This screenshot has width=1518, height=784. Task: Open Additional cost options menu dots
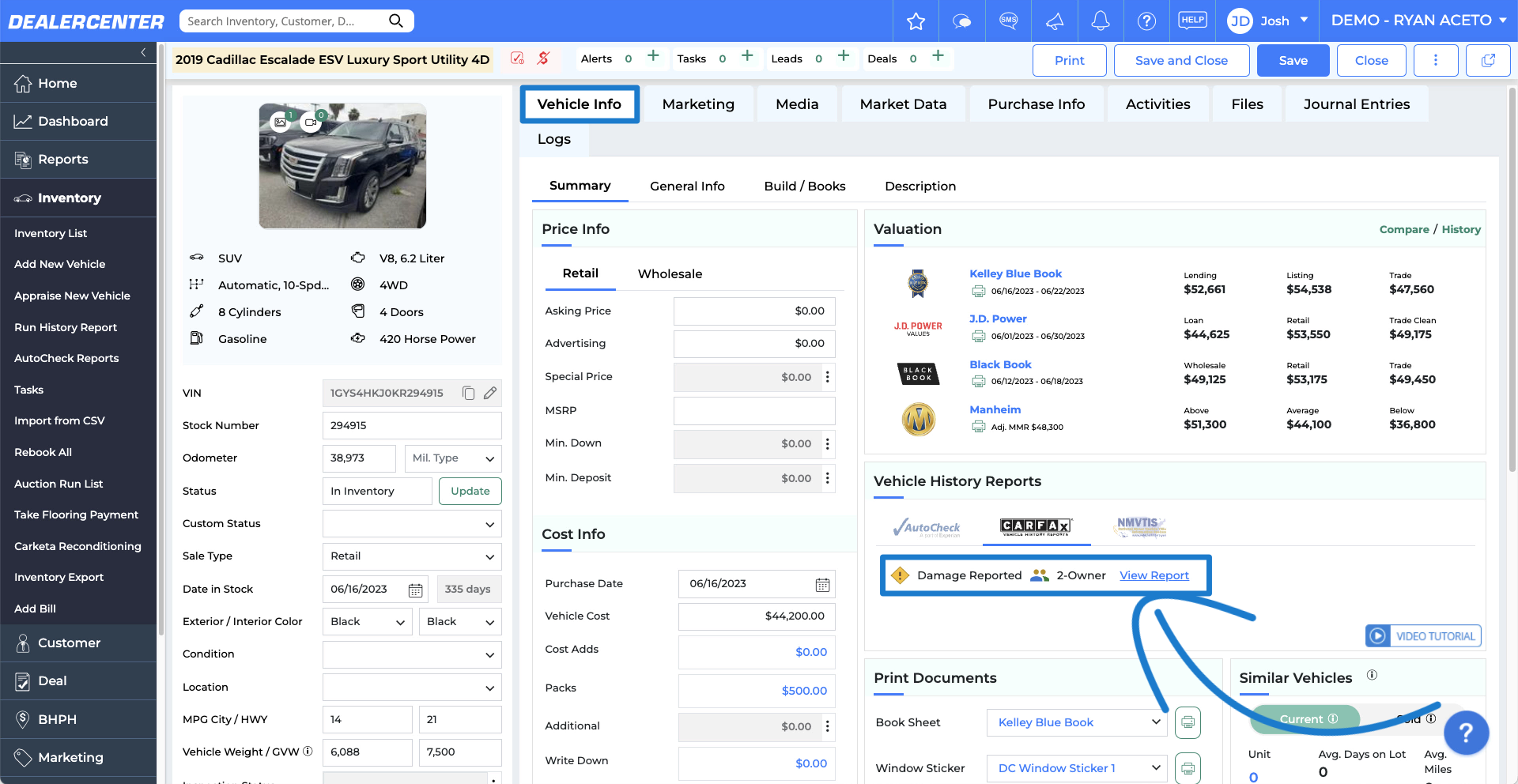828,726
